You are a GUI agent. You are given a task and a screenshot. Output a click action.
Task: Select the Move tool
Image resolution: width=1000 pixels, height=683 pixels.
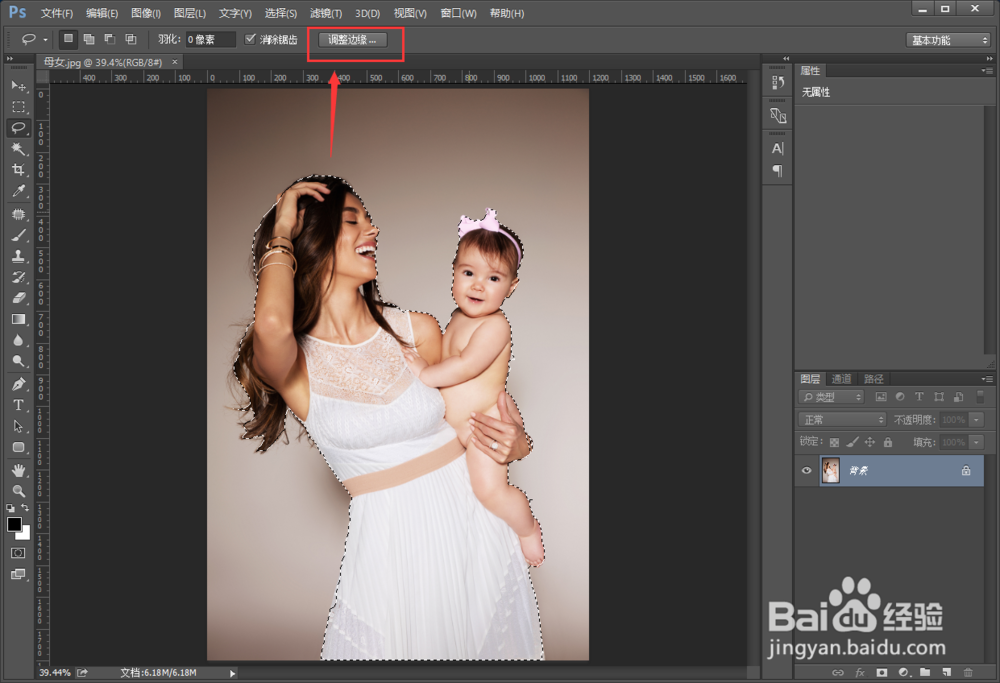click(18, 85)
